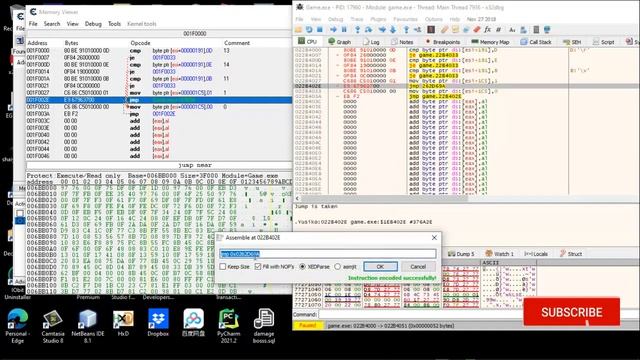640x360 pixels.
Task: Select highlighted jmp row at 001F002E
Action: [159, 100]
